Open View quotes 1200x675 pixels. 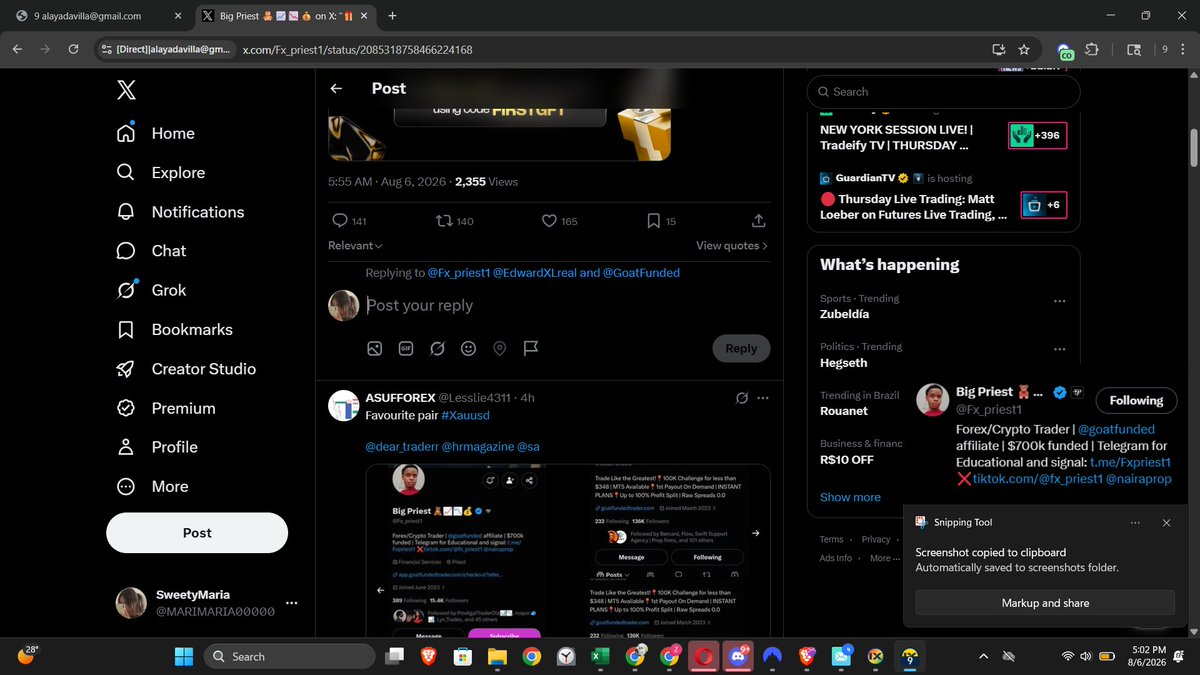click(732, 245)
